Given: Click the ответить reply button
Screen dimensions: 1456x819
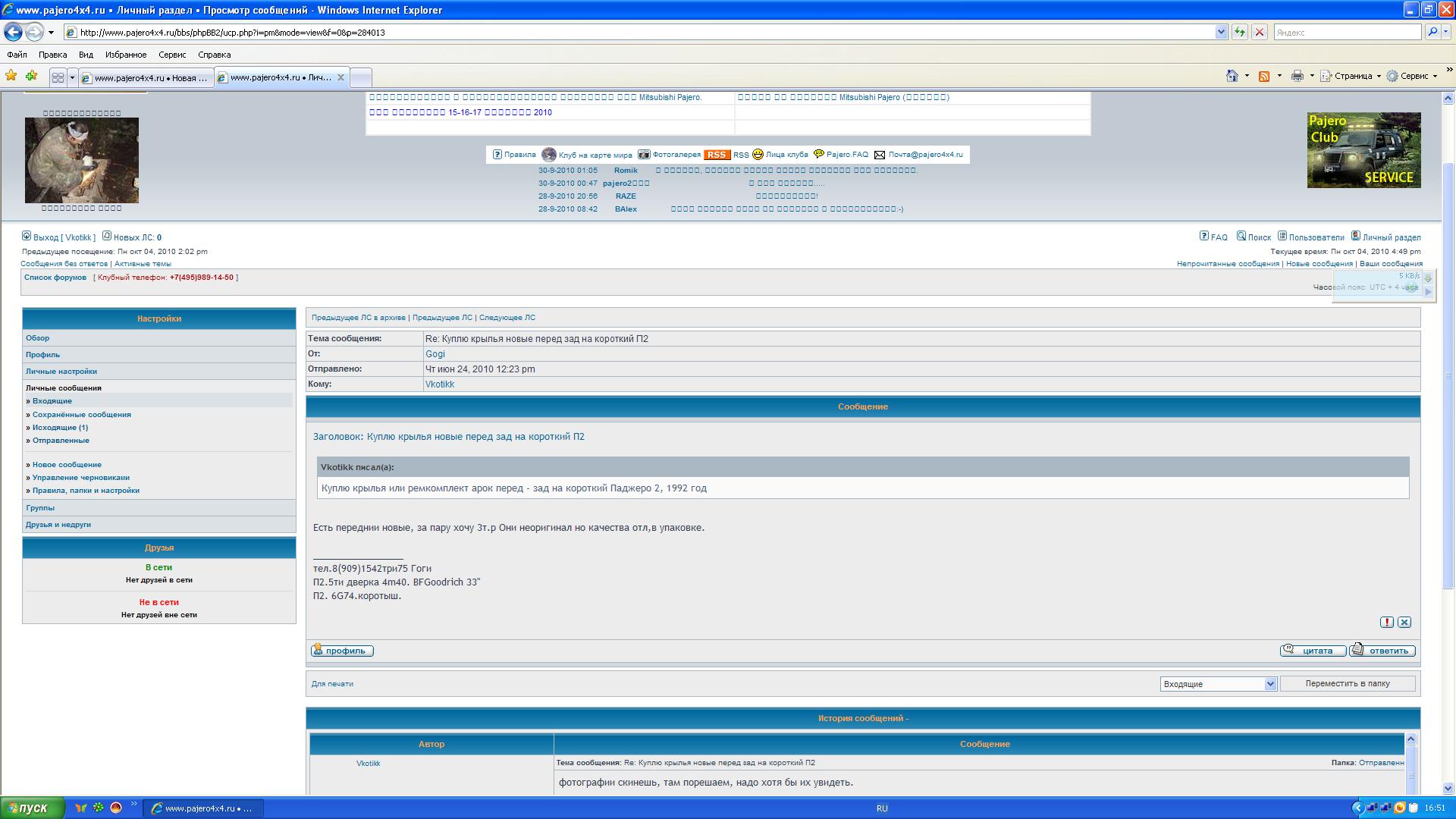Looking at the screenshot, I should [1382, 650].
